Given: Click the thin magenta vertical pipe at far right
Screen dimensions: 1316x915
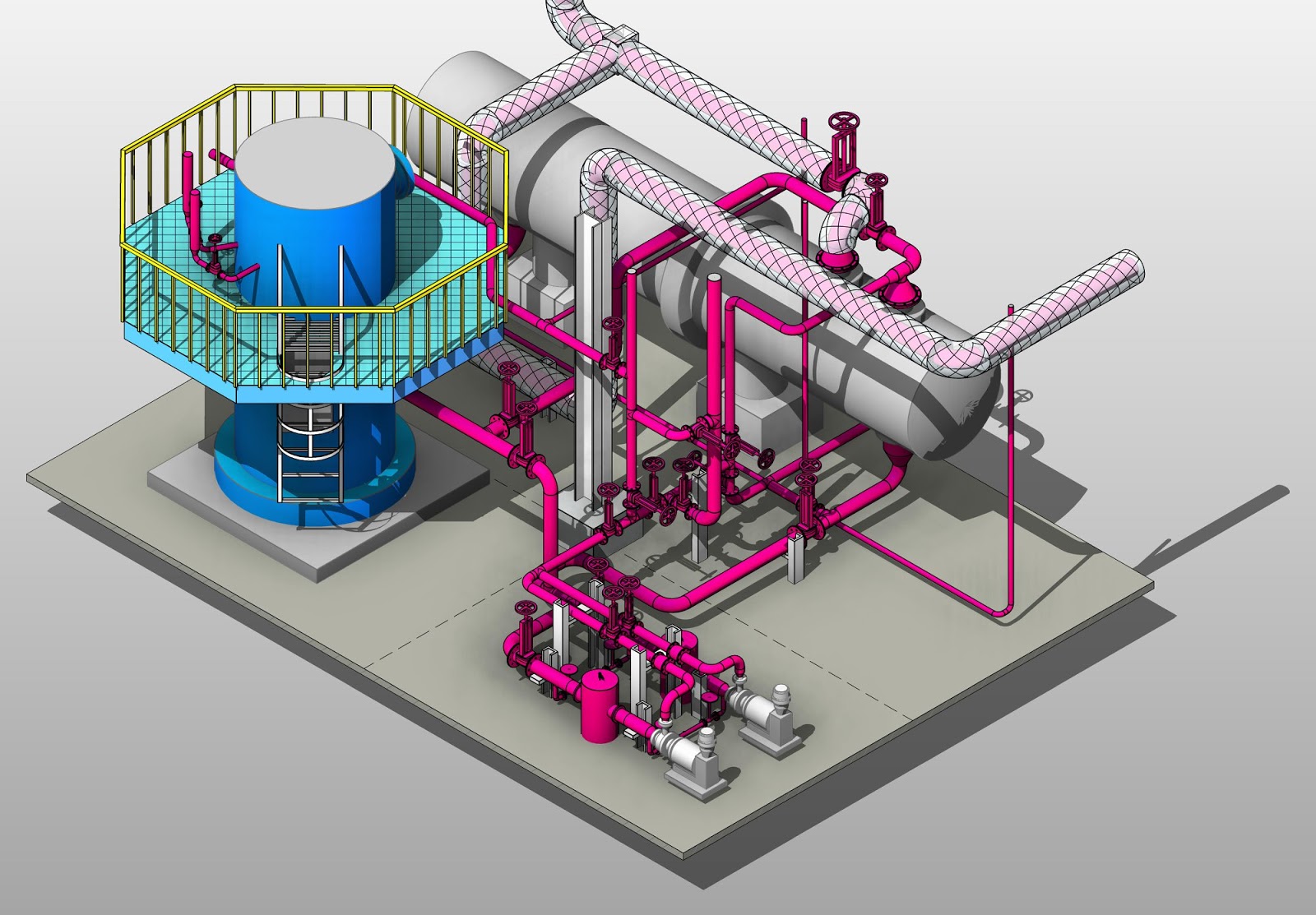Looking at the screenshot, I should [x=1008, y=460].
